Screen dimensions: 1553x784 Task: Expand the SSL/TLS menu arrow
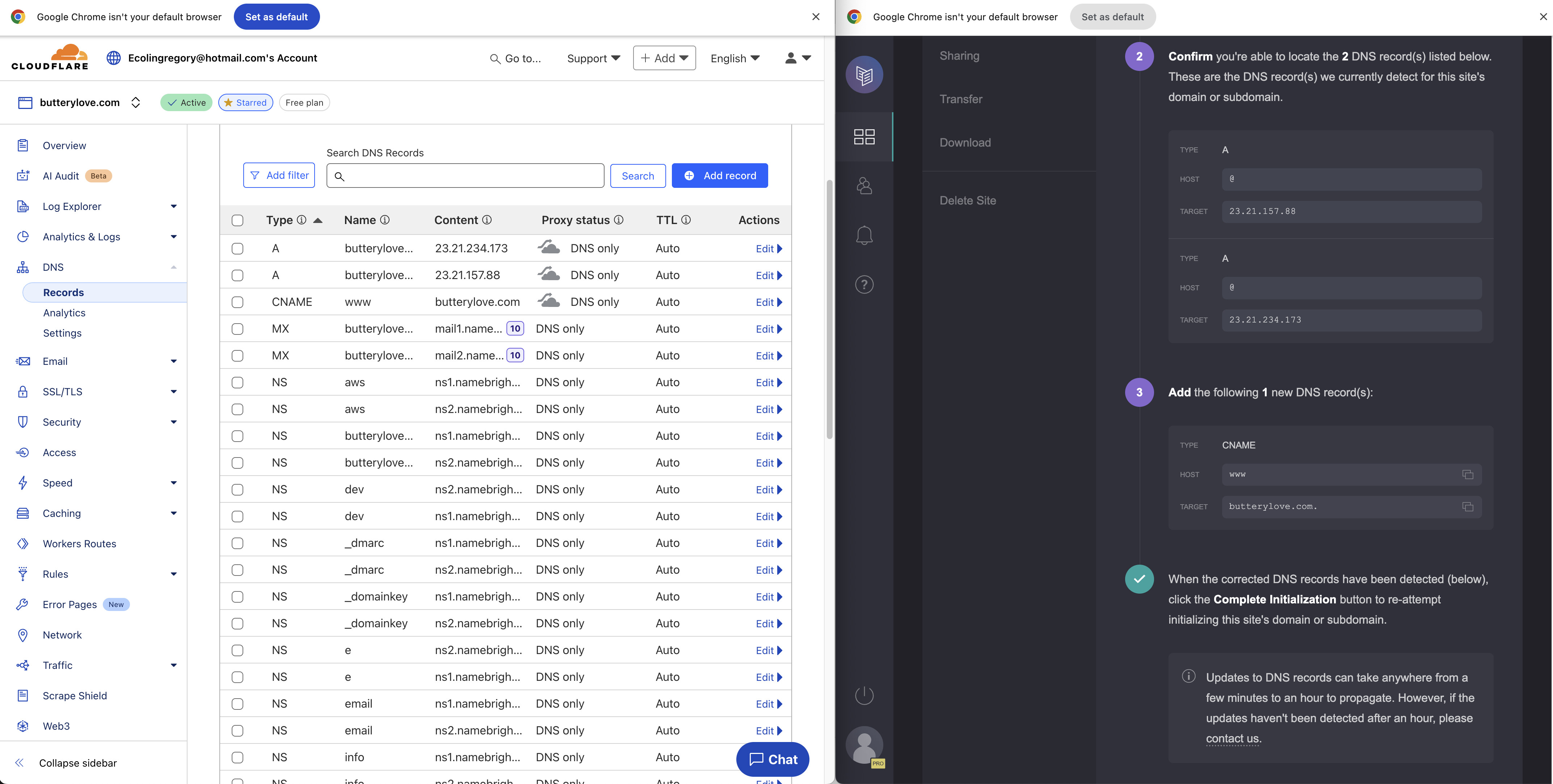pyautogui.click(x=174, y=392)
